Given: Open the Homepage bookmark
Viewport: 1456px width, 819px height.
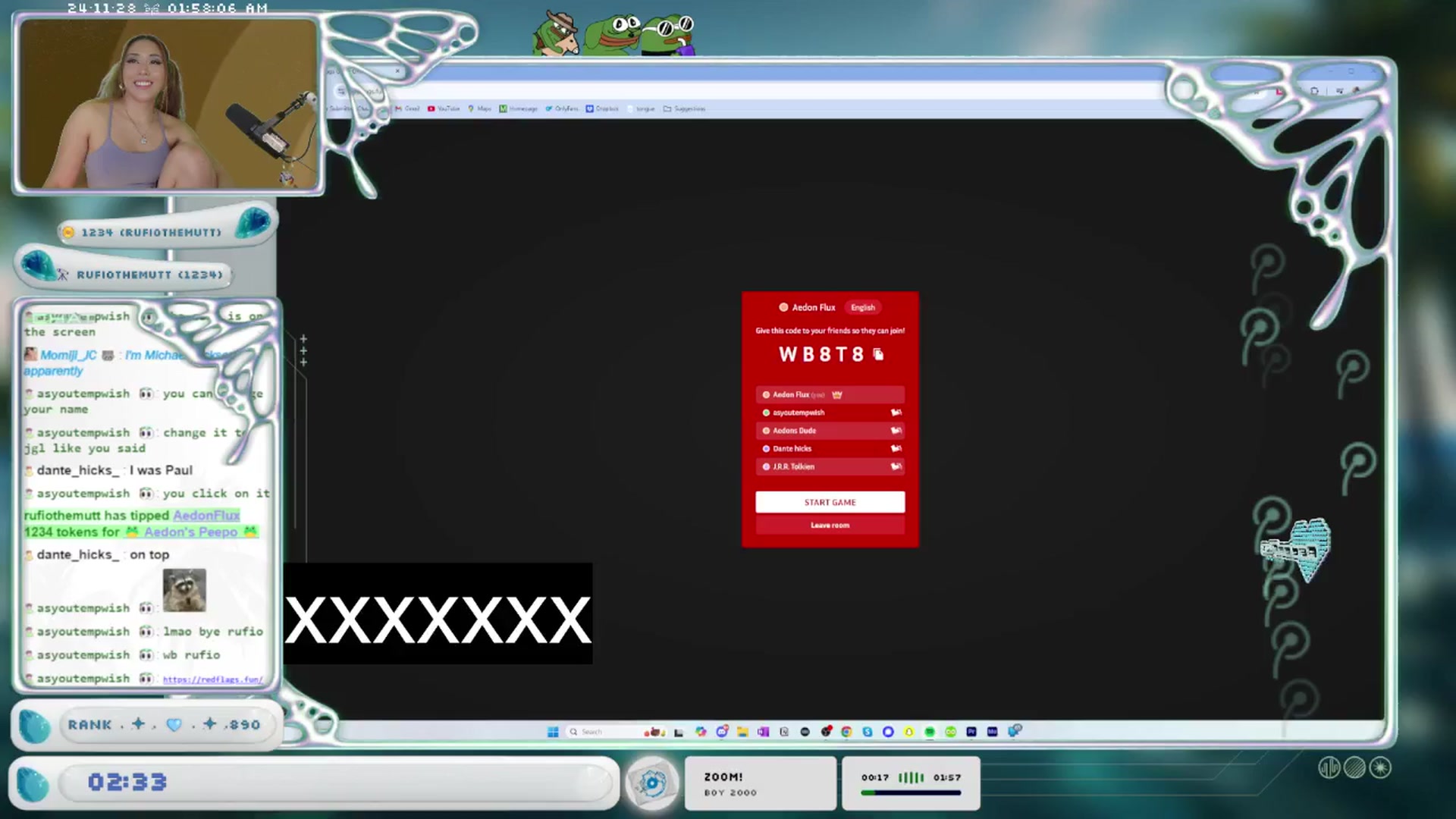Looking at the screenshot, I should click(518, 108).
